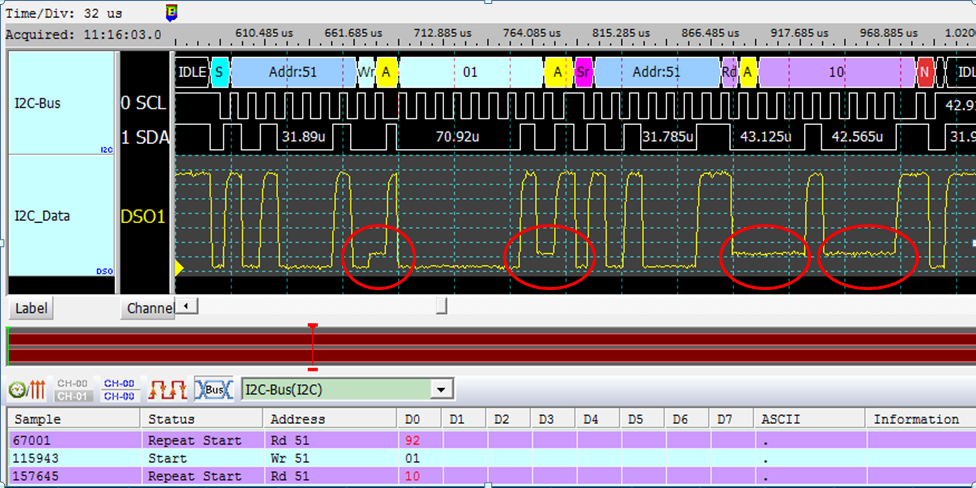Image resolution: width=976 pixels, height=488 pixels.
Task: Click the 70.92u SDA pulse width
Action: tap(458, 136)
